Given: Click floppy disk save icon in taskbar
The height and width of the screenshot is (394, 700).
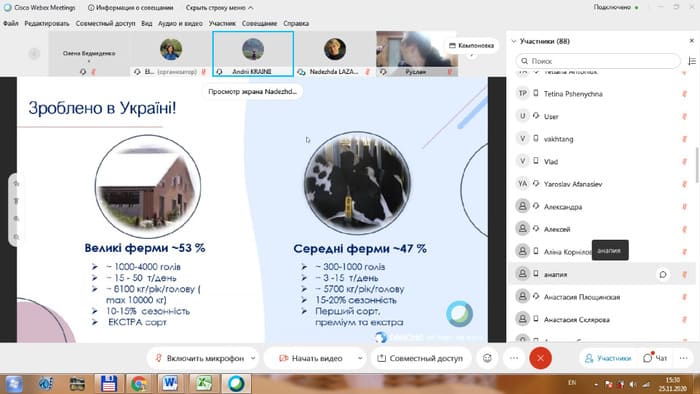Looking at the screenshot, I should click(108, 384).
